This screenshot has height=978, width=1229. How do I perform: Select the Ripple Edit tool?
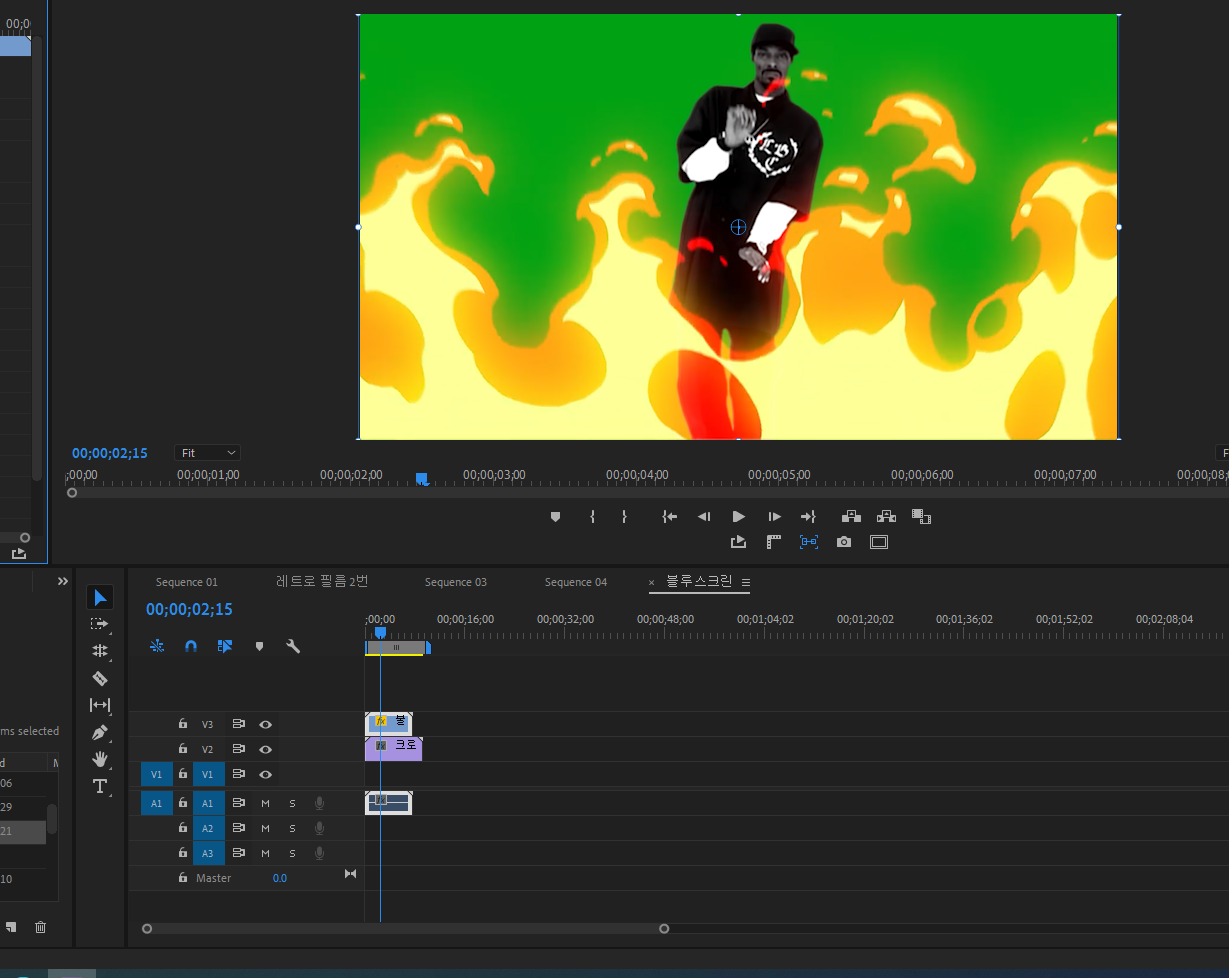pyautogui.click(x=100, y=651)
